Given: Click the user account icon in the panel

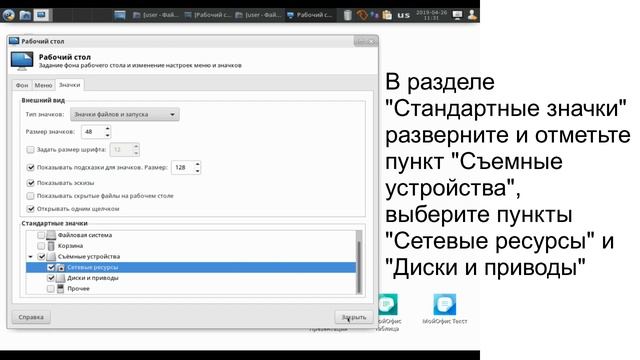Looking at the screenshot, I should coord(472,15).
